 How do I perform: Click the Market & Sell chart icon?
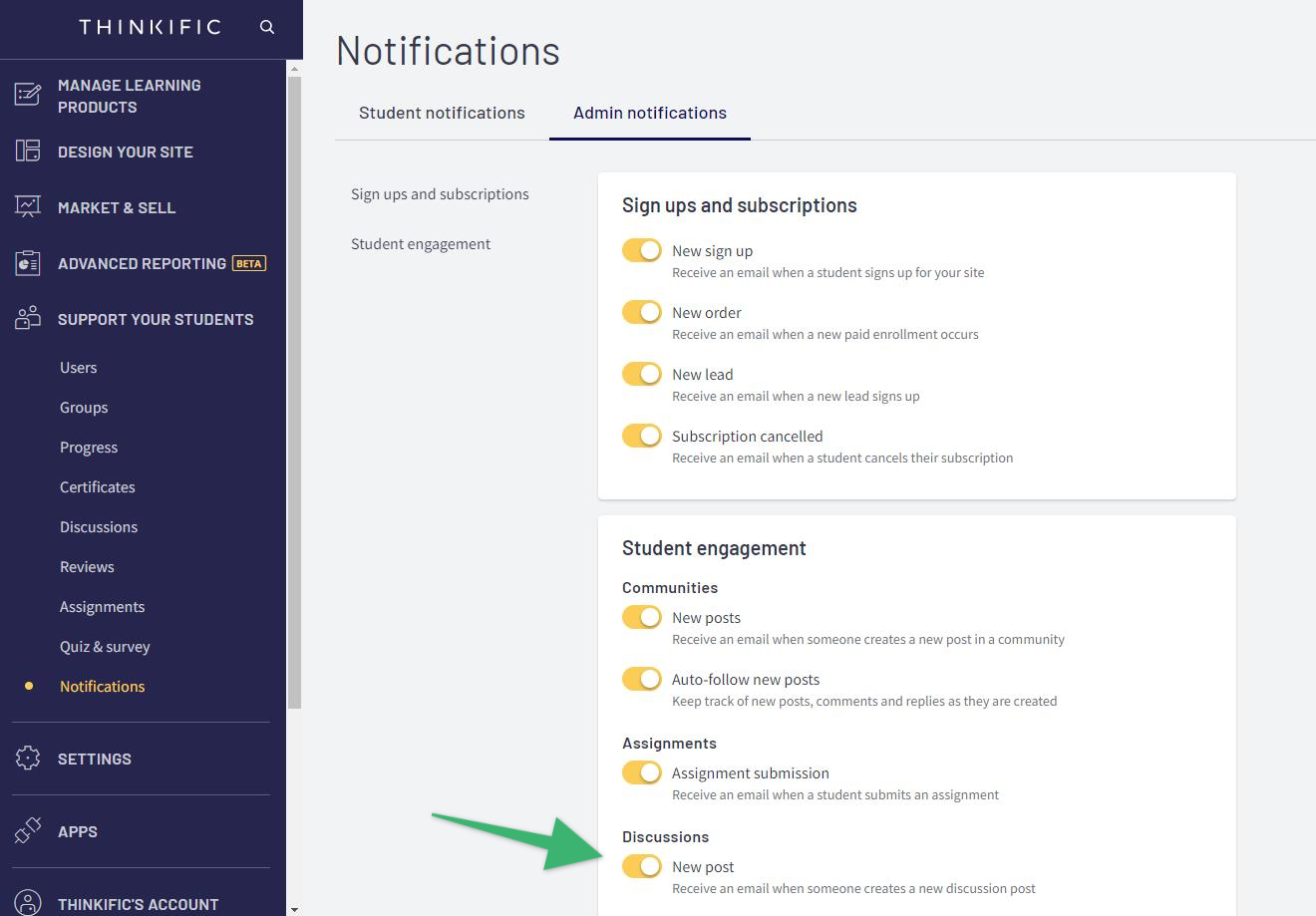point(28,207)
